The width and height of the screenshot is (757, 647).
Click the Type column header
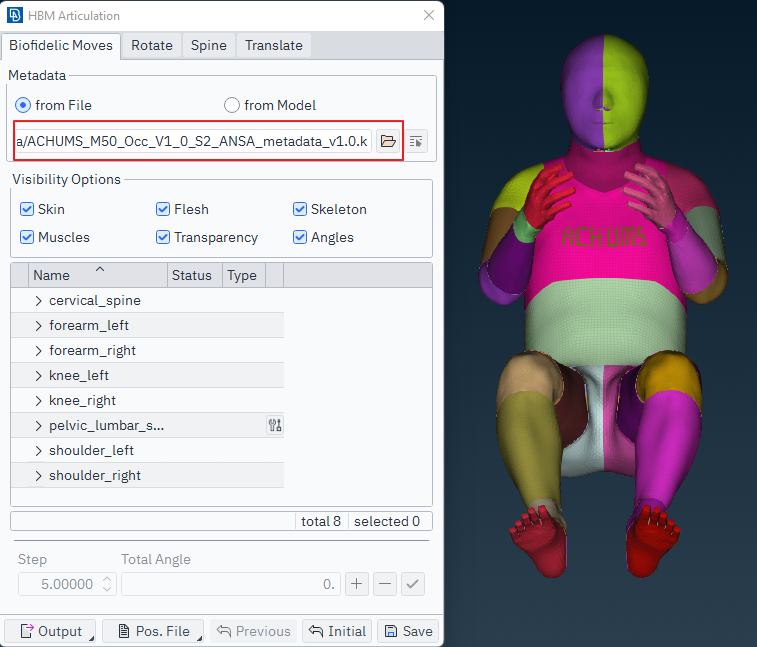coord(244,275)
